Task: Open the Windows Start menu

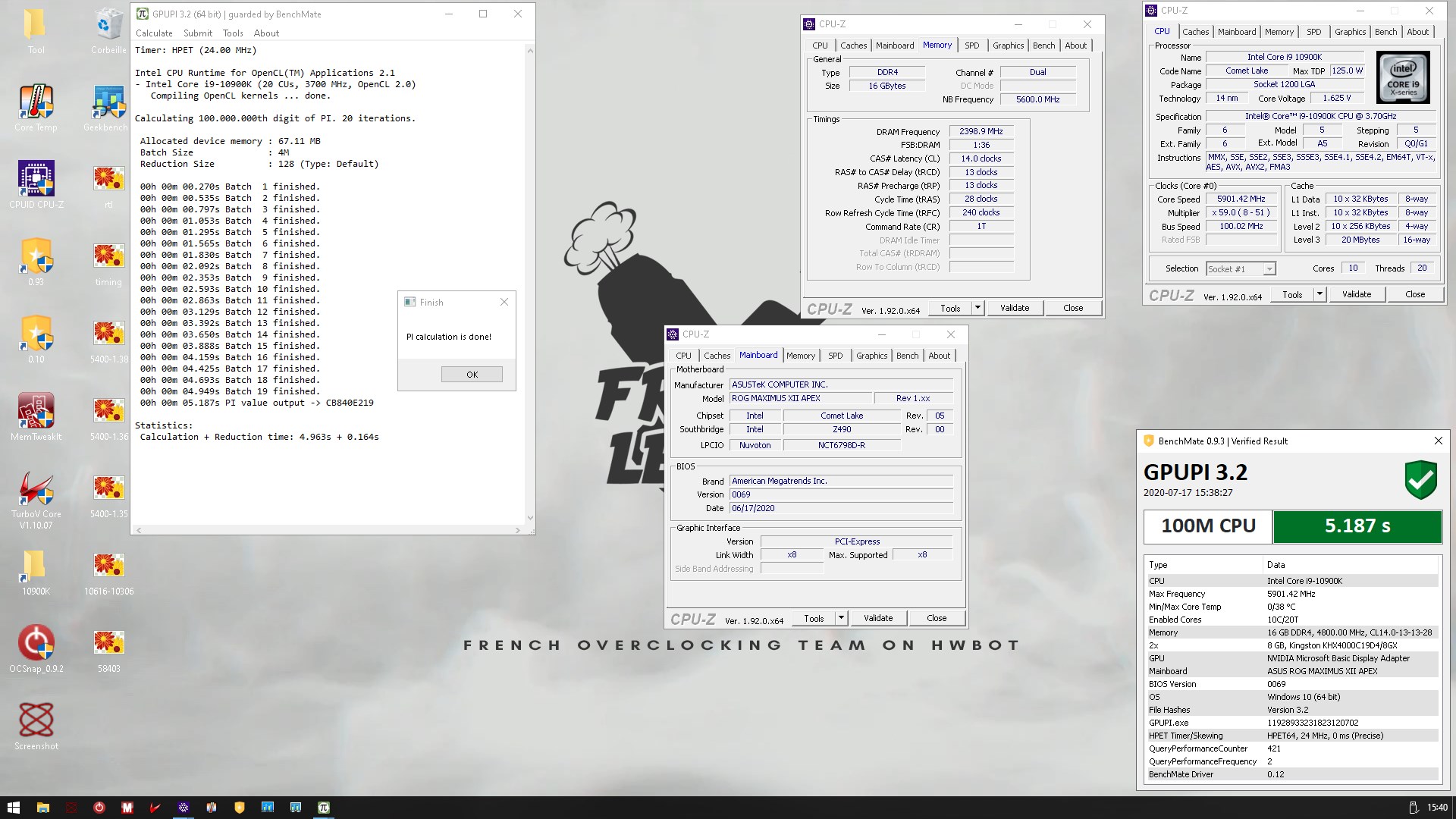Action: [x=13, y=808]
